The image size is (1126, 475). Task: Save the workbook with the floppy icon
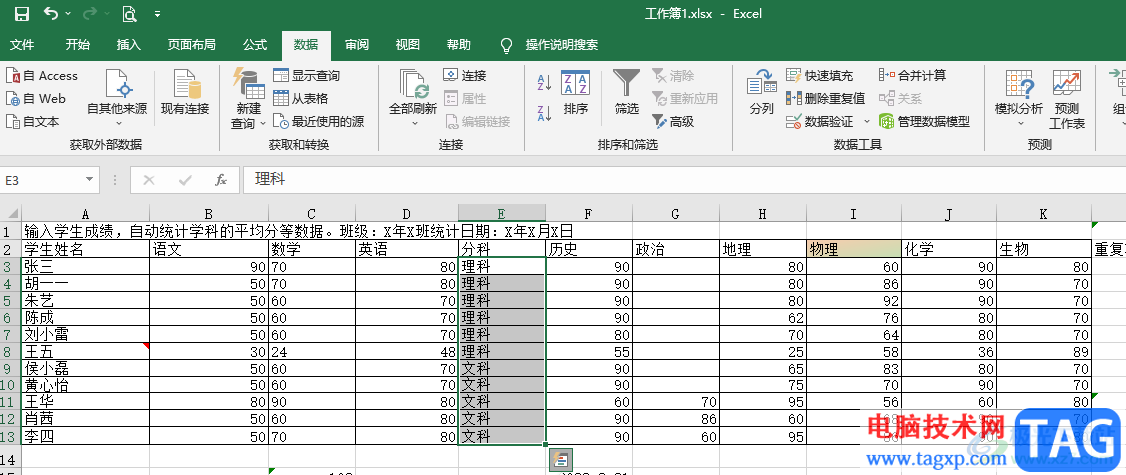coord(22,14)
